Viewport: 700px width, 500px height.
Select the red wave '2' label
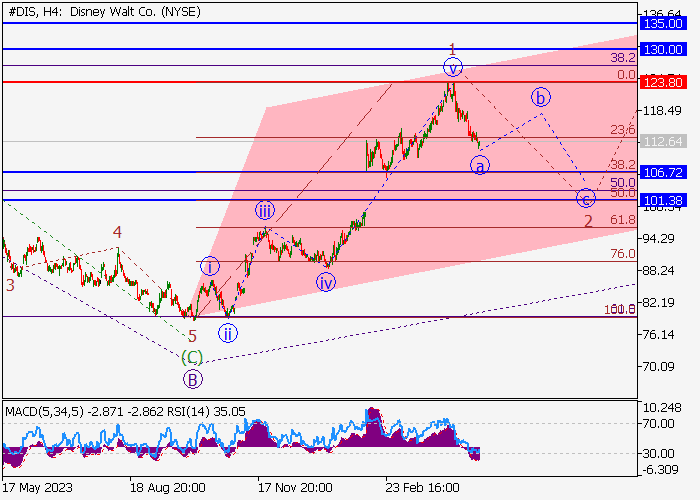point(588,221)
